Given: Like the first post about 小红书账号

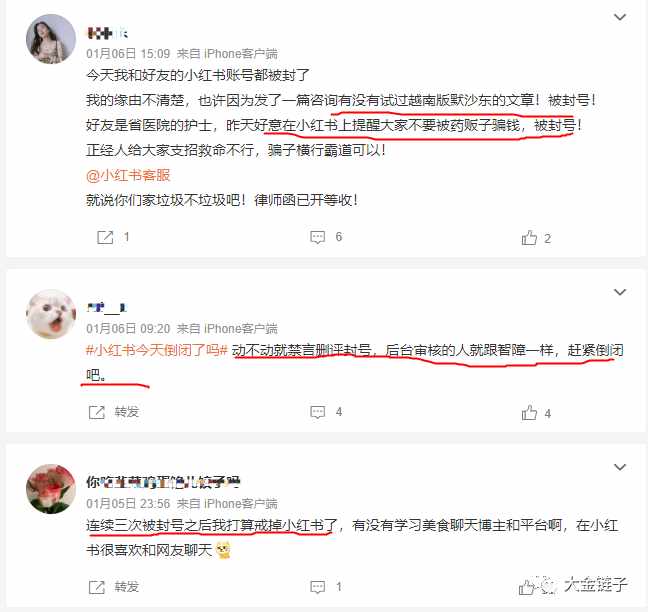Looking at the screenshot, I should pyautogui.click(x=529, y=238).
